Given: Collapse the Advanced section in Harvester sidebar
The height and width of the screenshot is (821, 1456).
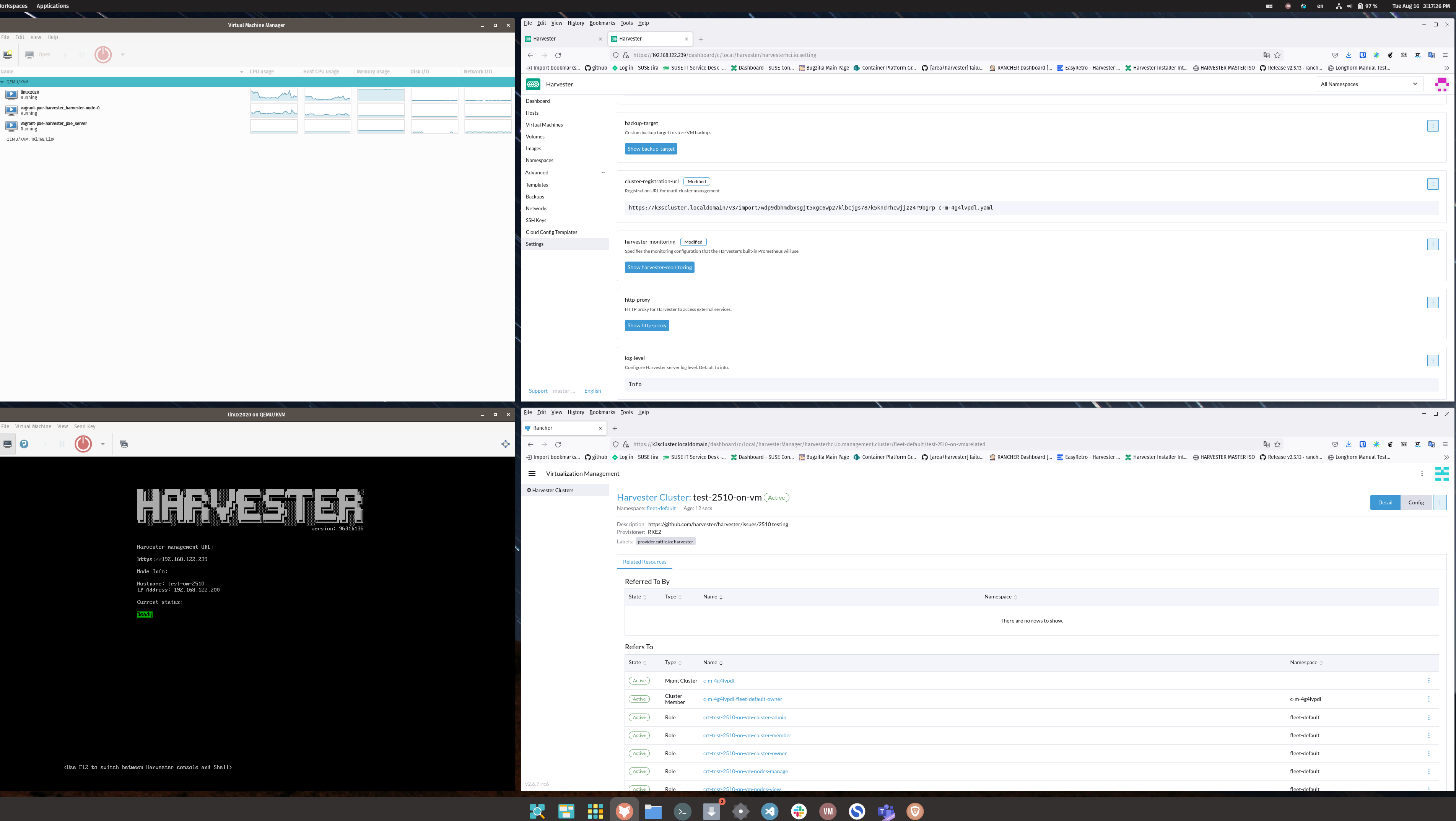Looking at the screenshot, I should [x=602, y=172].
